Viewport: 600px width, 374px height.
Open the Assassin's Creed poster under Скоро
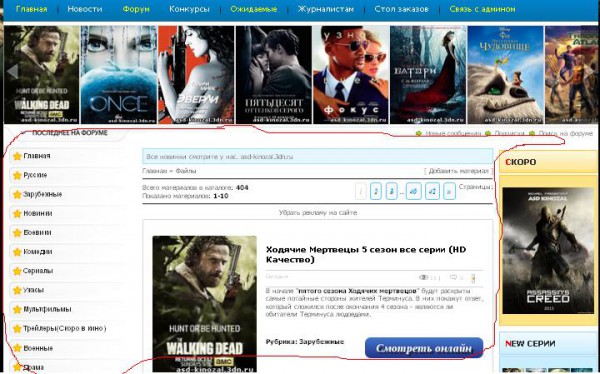click(548, 251)
